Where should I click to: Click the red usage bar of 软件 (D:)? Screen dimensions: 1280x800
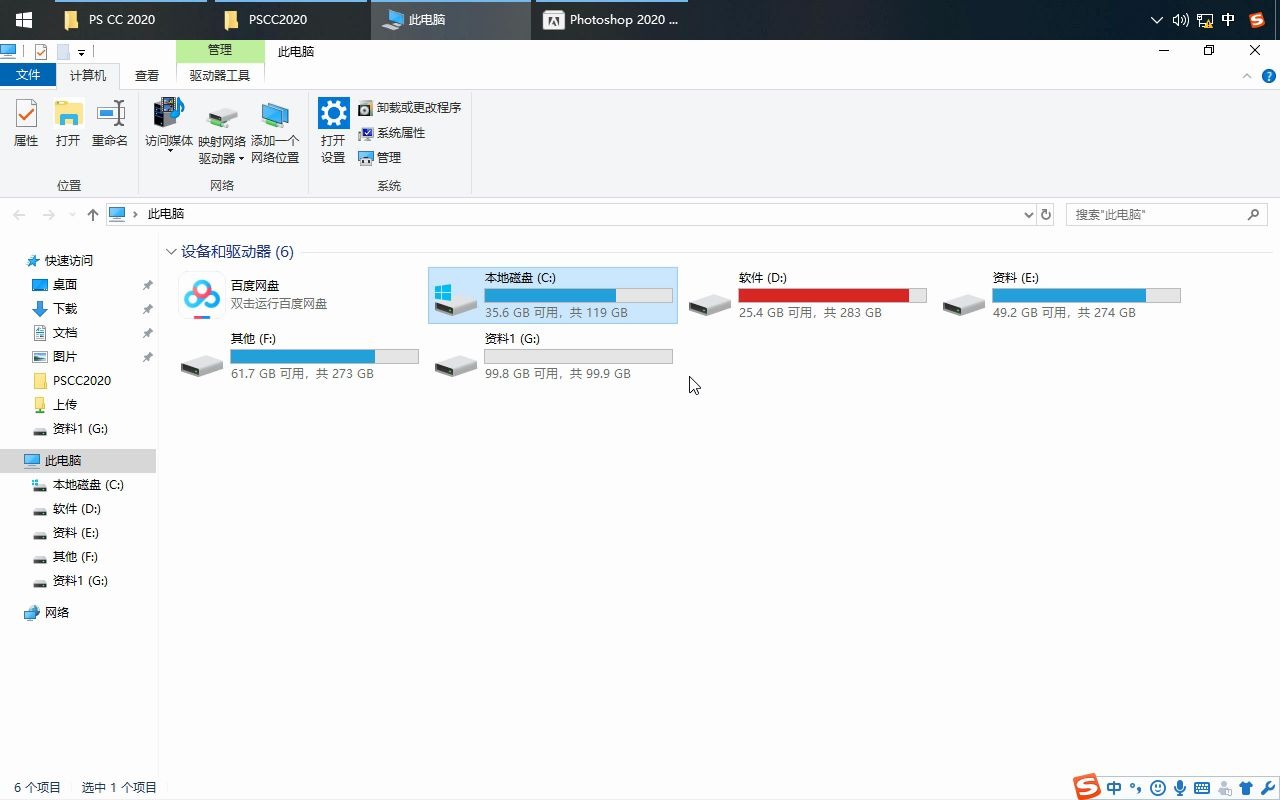point(832,295)
